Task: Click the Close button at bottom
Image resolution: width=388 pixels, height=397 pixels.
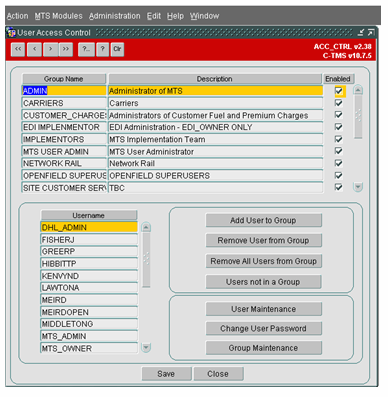Action: (x=218, y=374)
